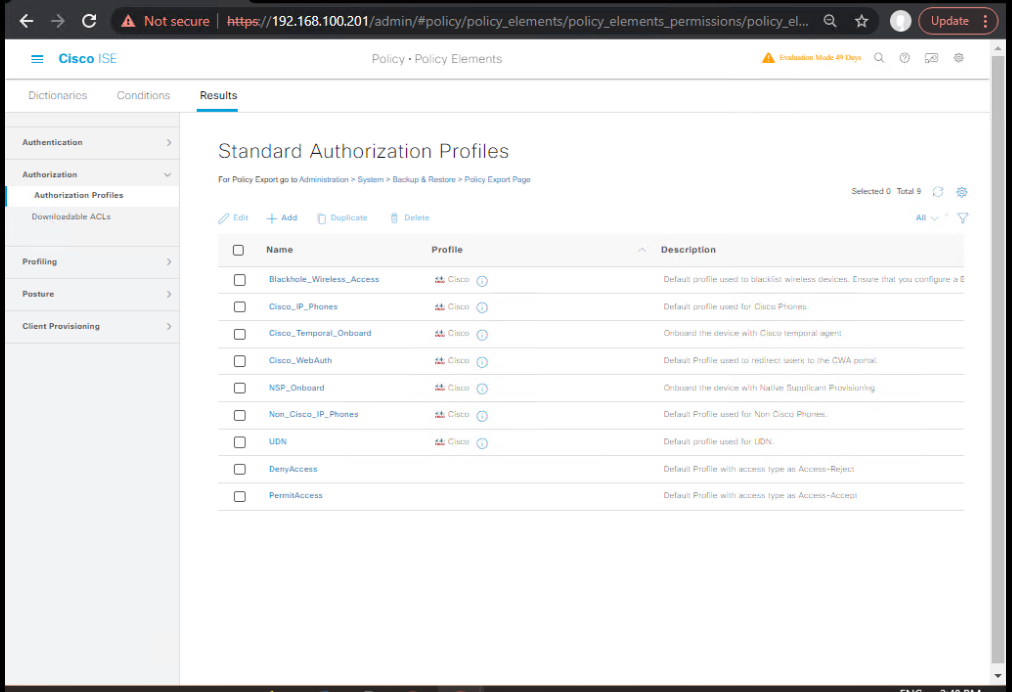
Task: Show info for UDN profile
Action: coord(482,443)
